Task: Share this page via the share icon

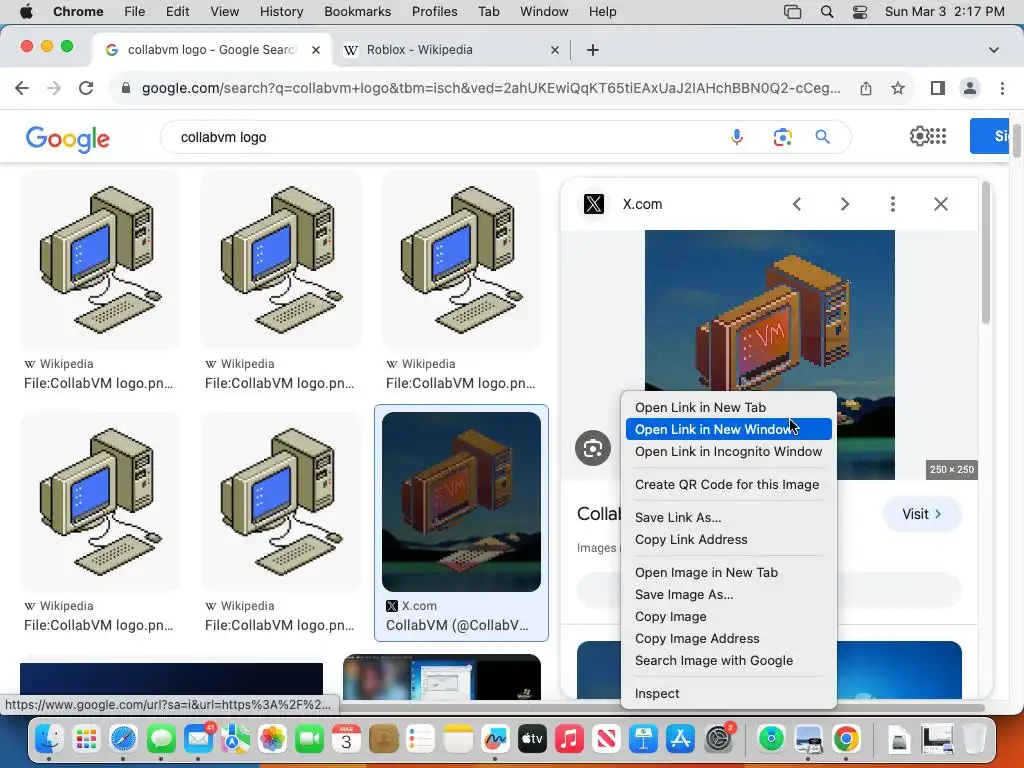Action: [x=866, y=88]
